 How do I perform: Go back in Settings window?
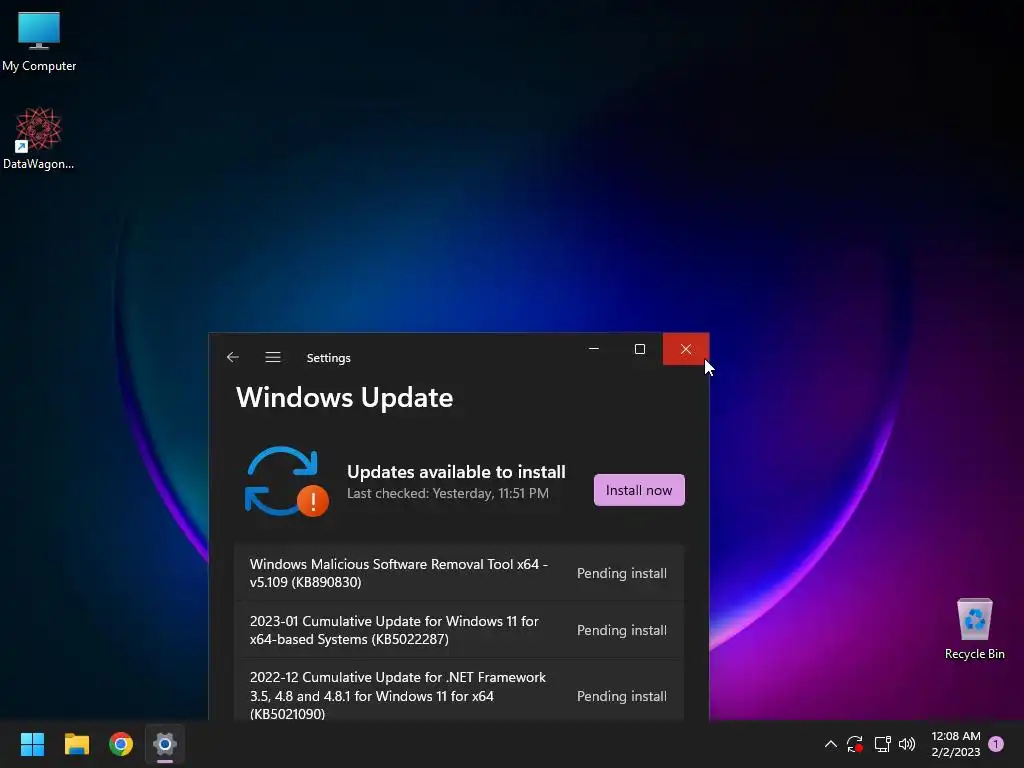[x=232, y=357]
